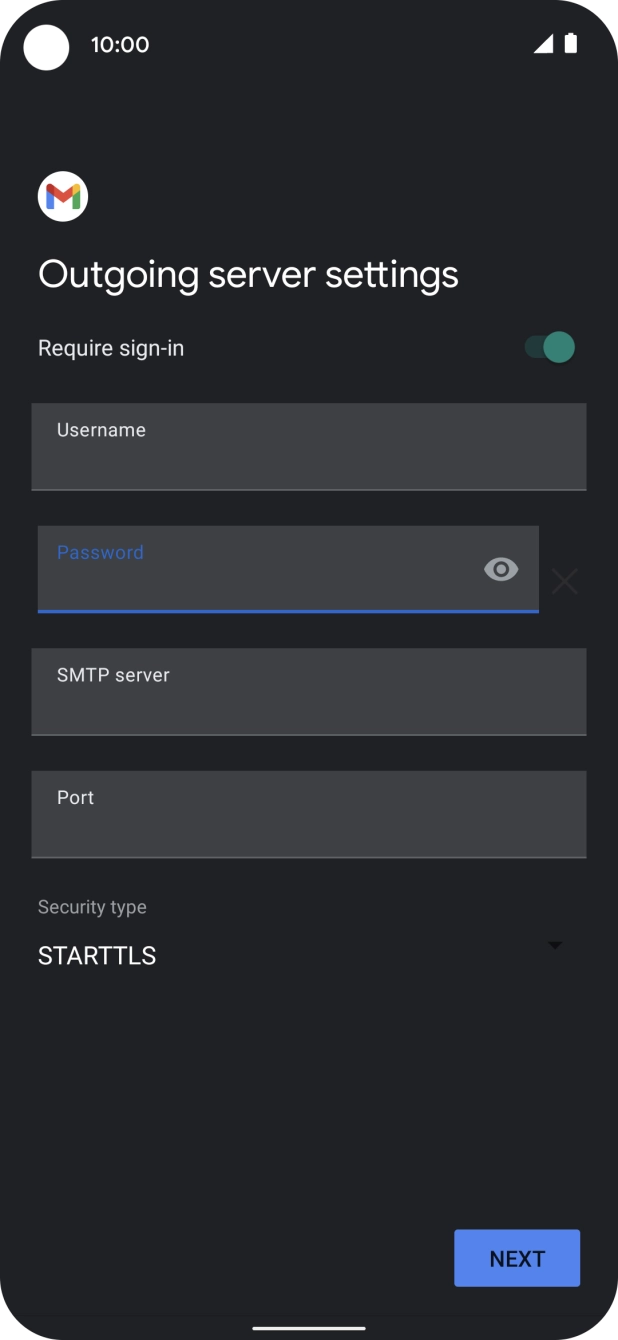The width and height of the screenshot is (618, 1340).
Task: Clear the password with the X icon
Action: [x=565, y=581]
